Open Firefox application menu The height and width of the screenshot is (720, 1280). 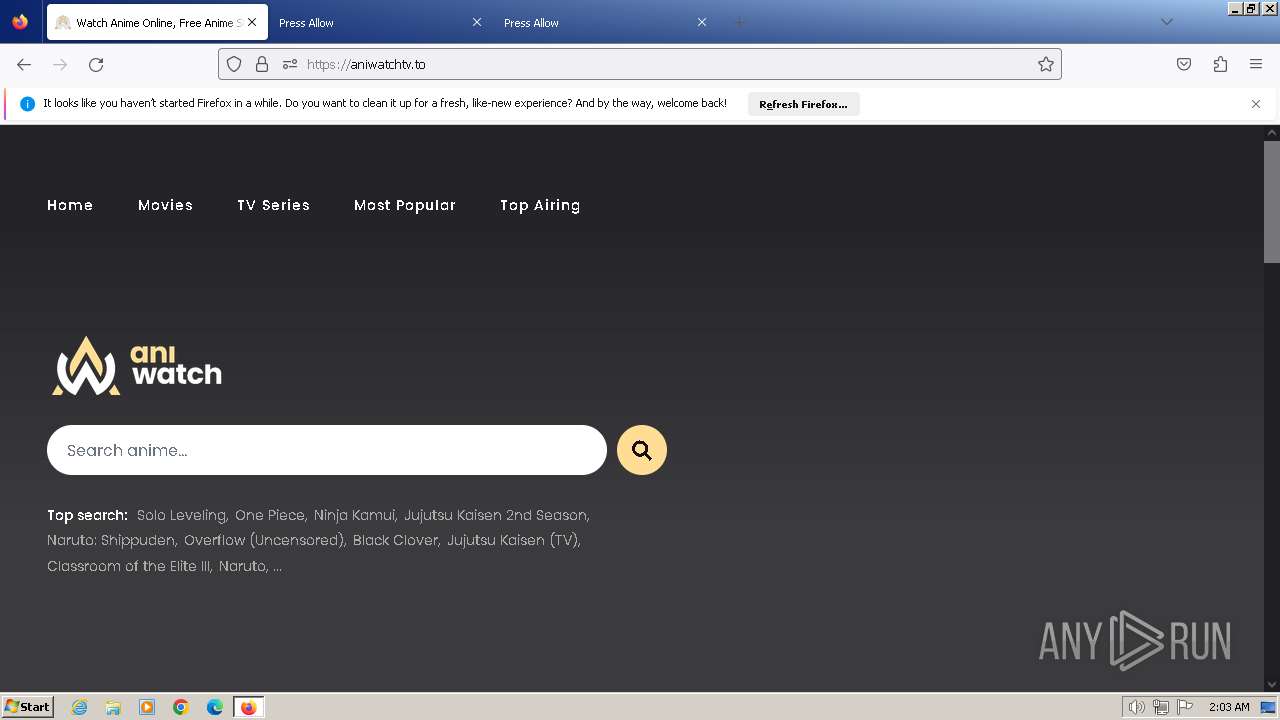click(x=1256, y=64)
